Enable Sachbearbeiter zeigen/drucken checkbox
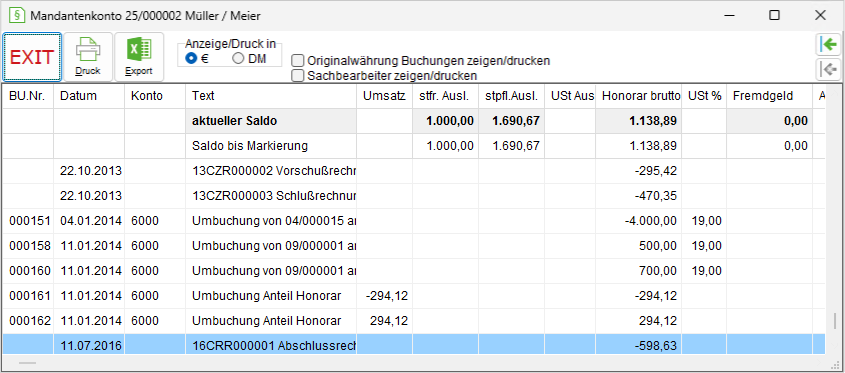This screenshot has height=373, width=845. tap(297, 75)
